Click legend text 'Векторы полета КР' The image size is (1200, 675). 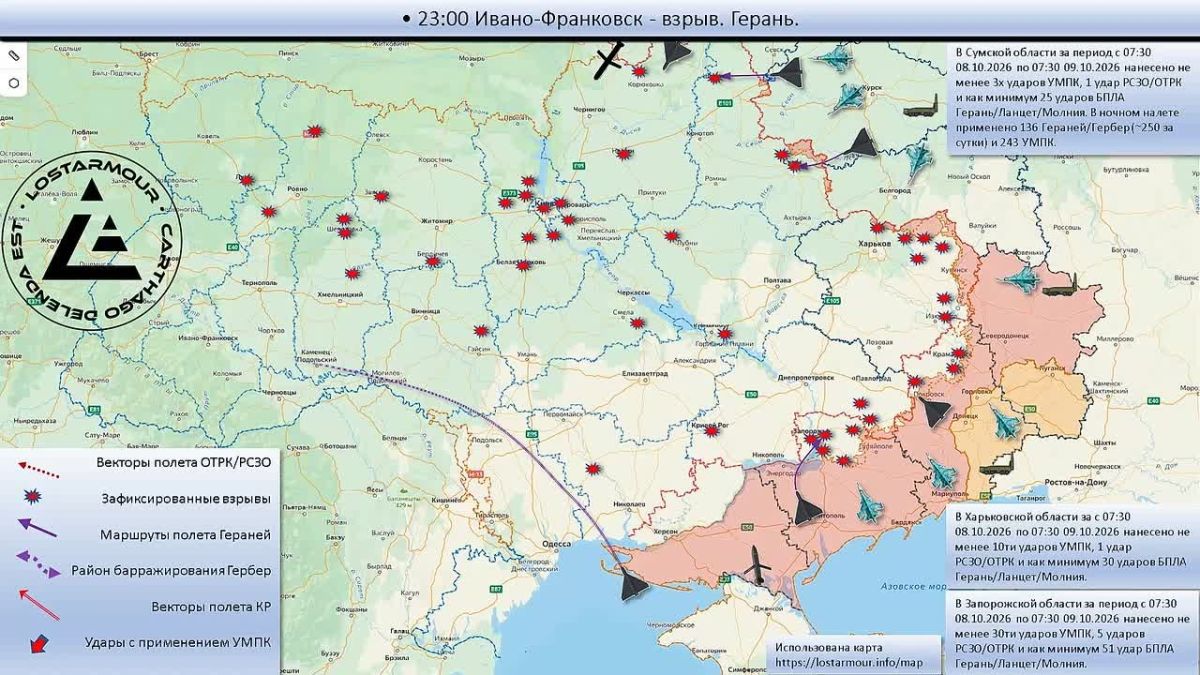click(x=210, y=606)
